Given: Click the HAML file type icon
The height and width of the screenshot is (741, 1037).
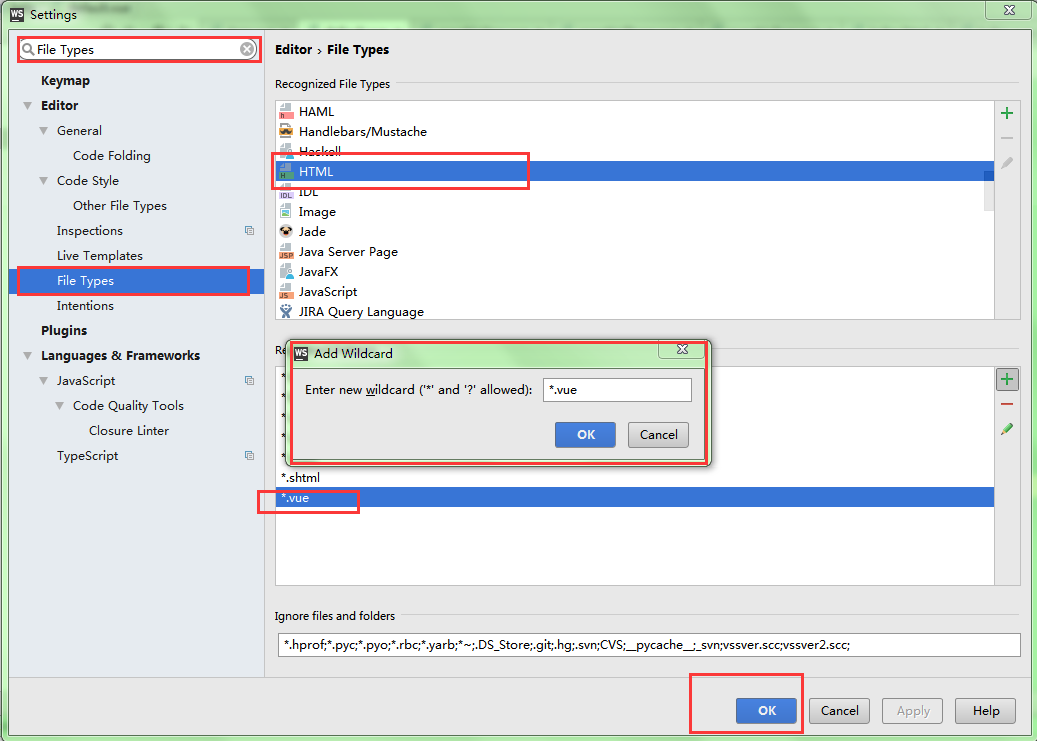Looking at the screenshot, I should pos(286,111).
